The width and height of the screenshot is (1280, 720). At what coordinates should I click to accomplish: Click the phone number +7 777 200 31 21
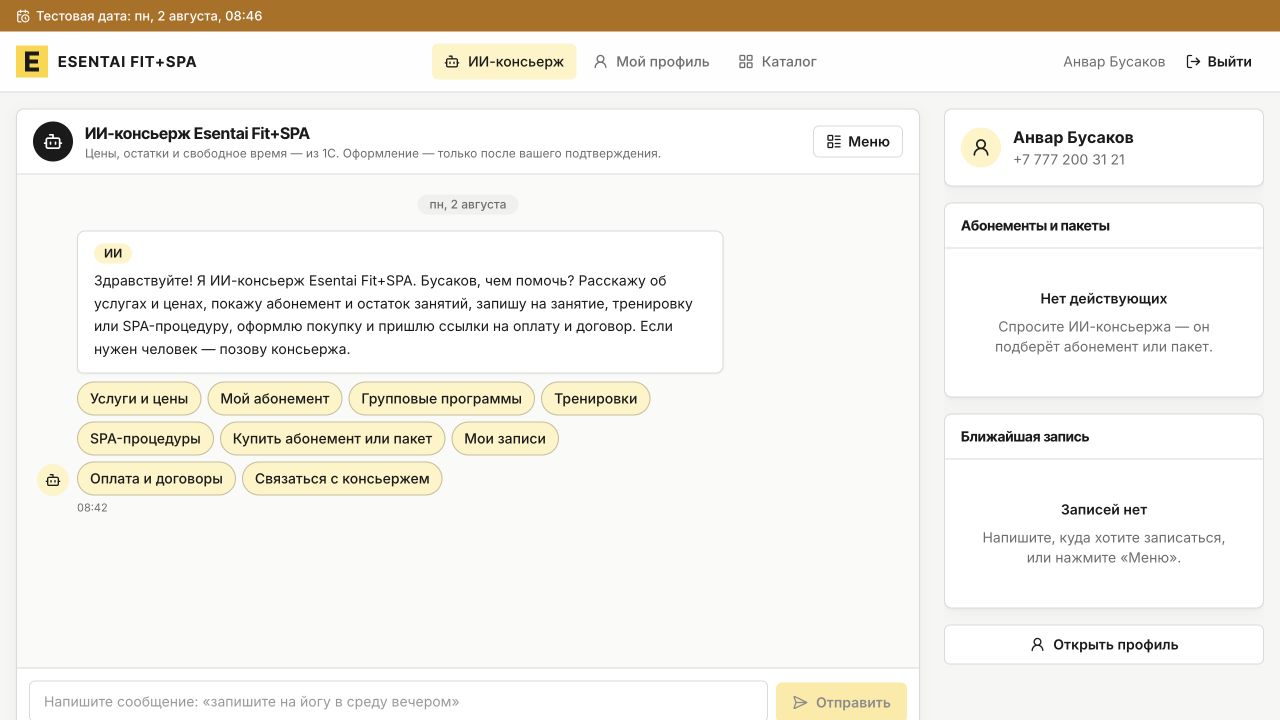click(1069, 159)
